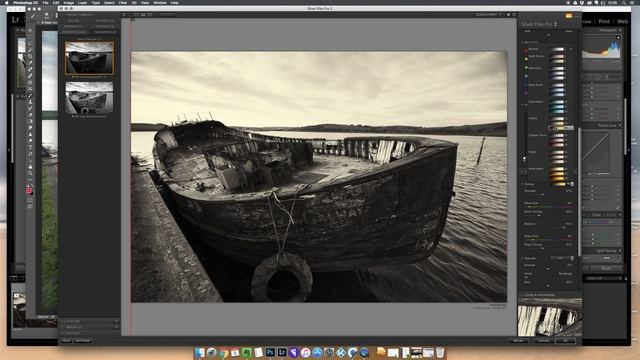Collapse the Color Filter section
Image resolution: width=640 pixels, height=360 pixels.
(x=522, y=42)
